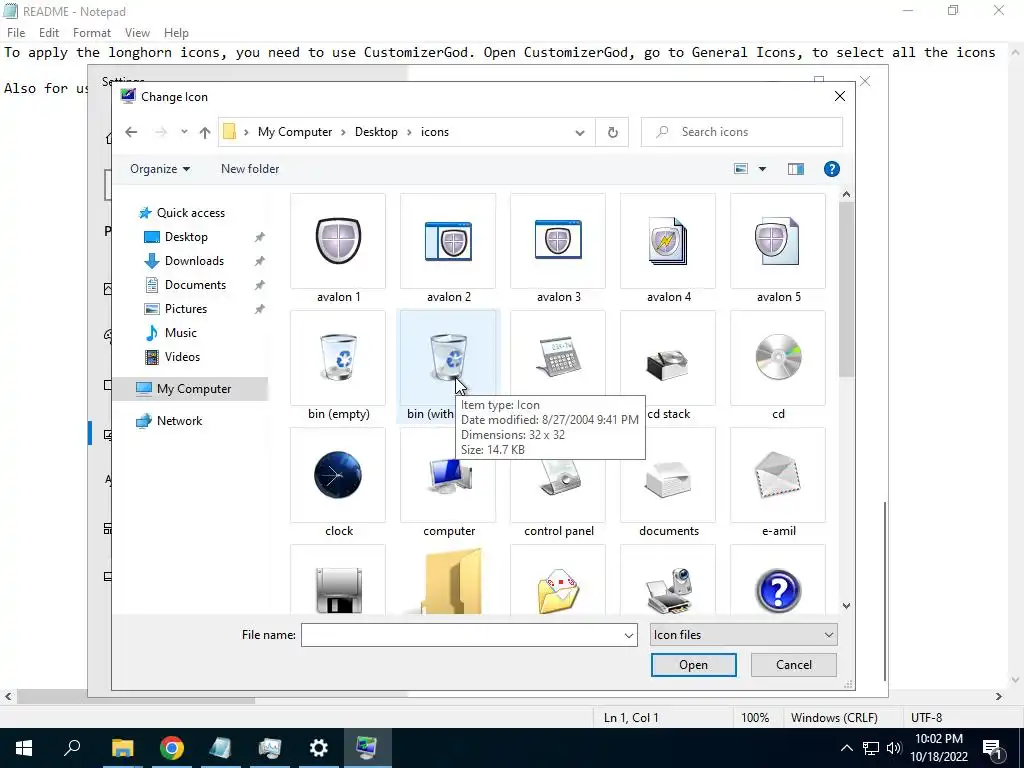
Task: Open Settings gear on the taskbar
Action: click(319, 748)
